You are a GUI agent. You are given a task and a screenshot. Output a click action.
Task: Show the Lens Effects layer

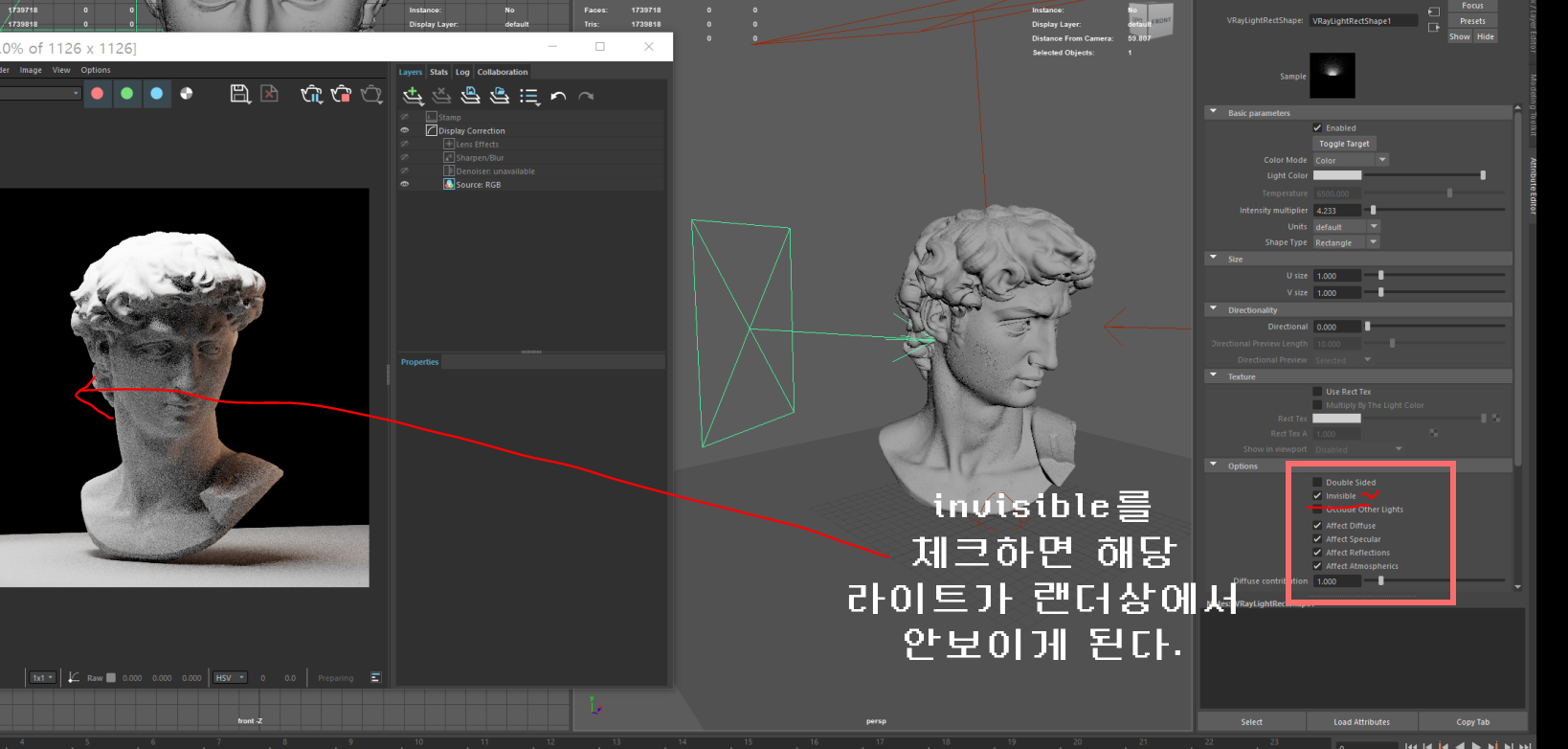(404, 144)
